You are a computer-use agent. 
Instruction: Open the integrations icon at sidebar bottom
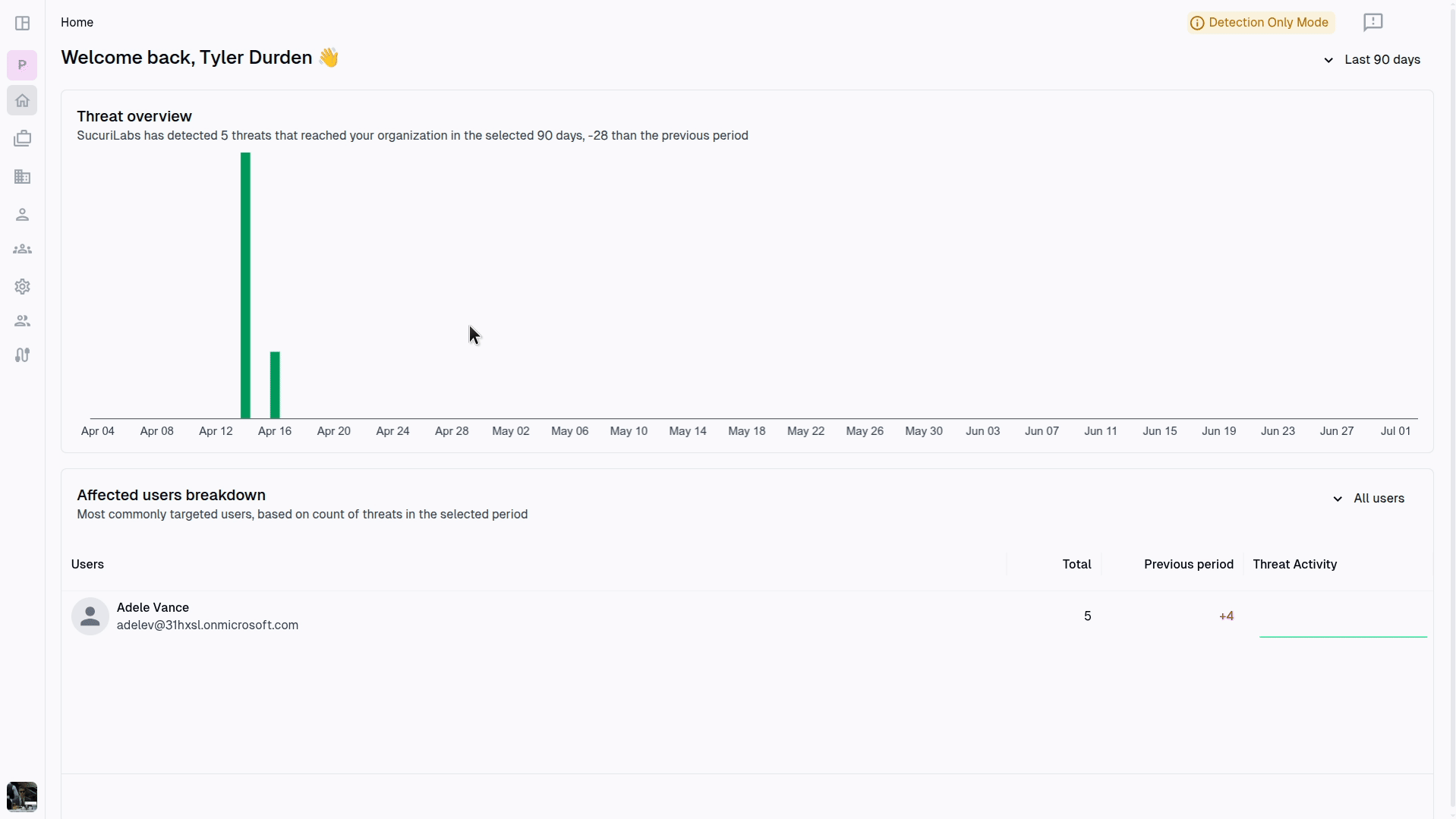tap(22, 355)
